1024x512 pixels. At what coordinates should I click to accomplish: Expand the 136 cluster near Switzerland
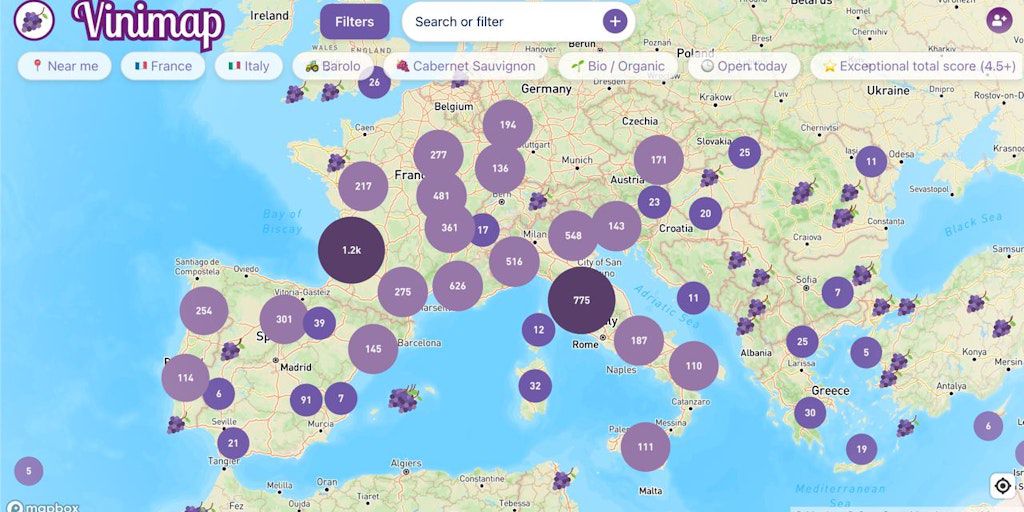coord(500,168)
